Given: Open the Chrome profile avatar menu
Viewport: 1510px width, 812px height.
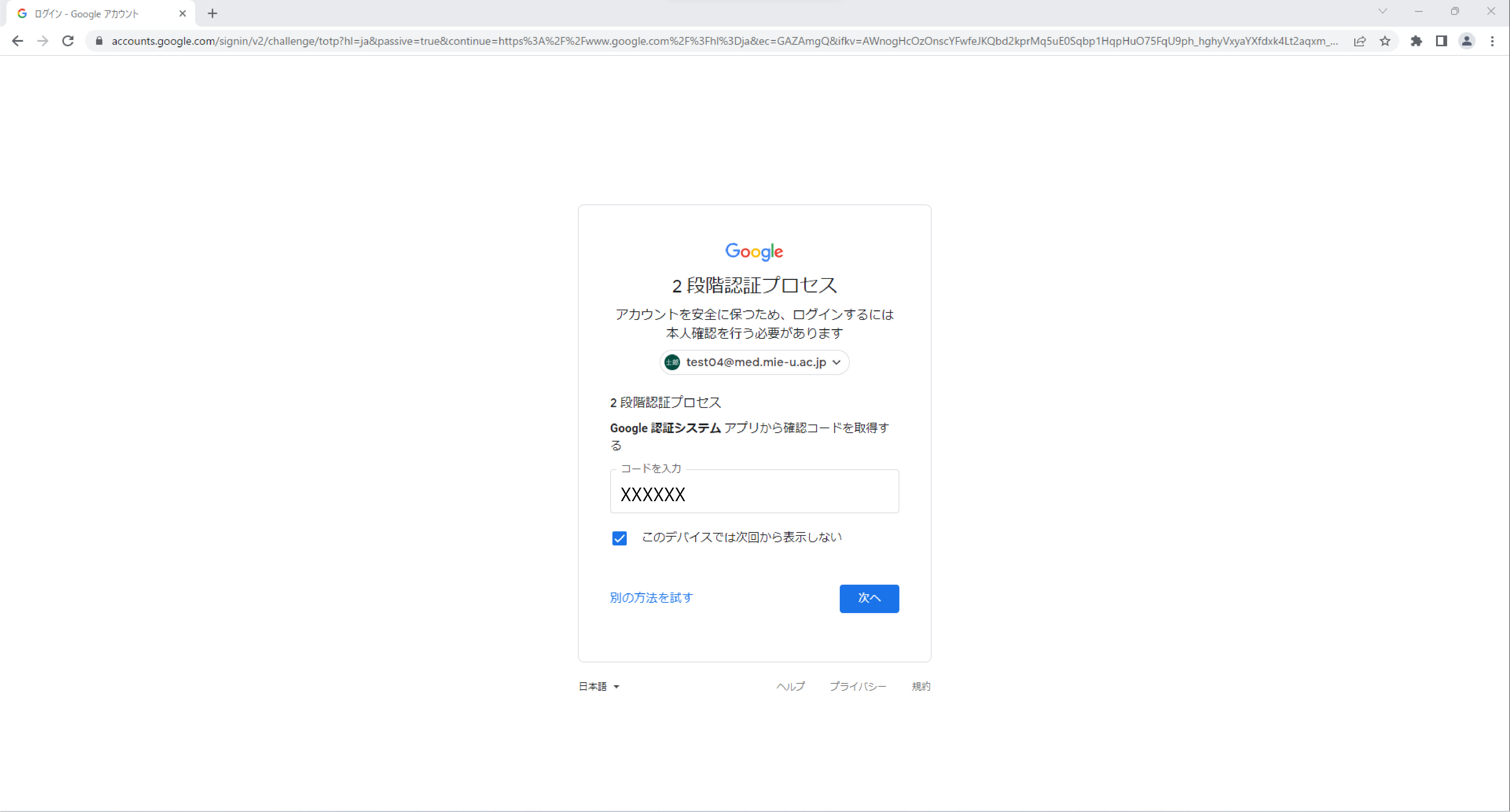Looking at the screenshot, I should point(1467,41).
